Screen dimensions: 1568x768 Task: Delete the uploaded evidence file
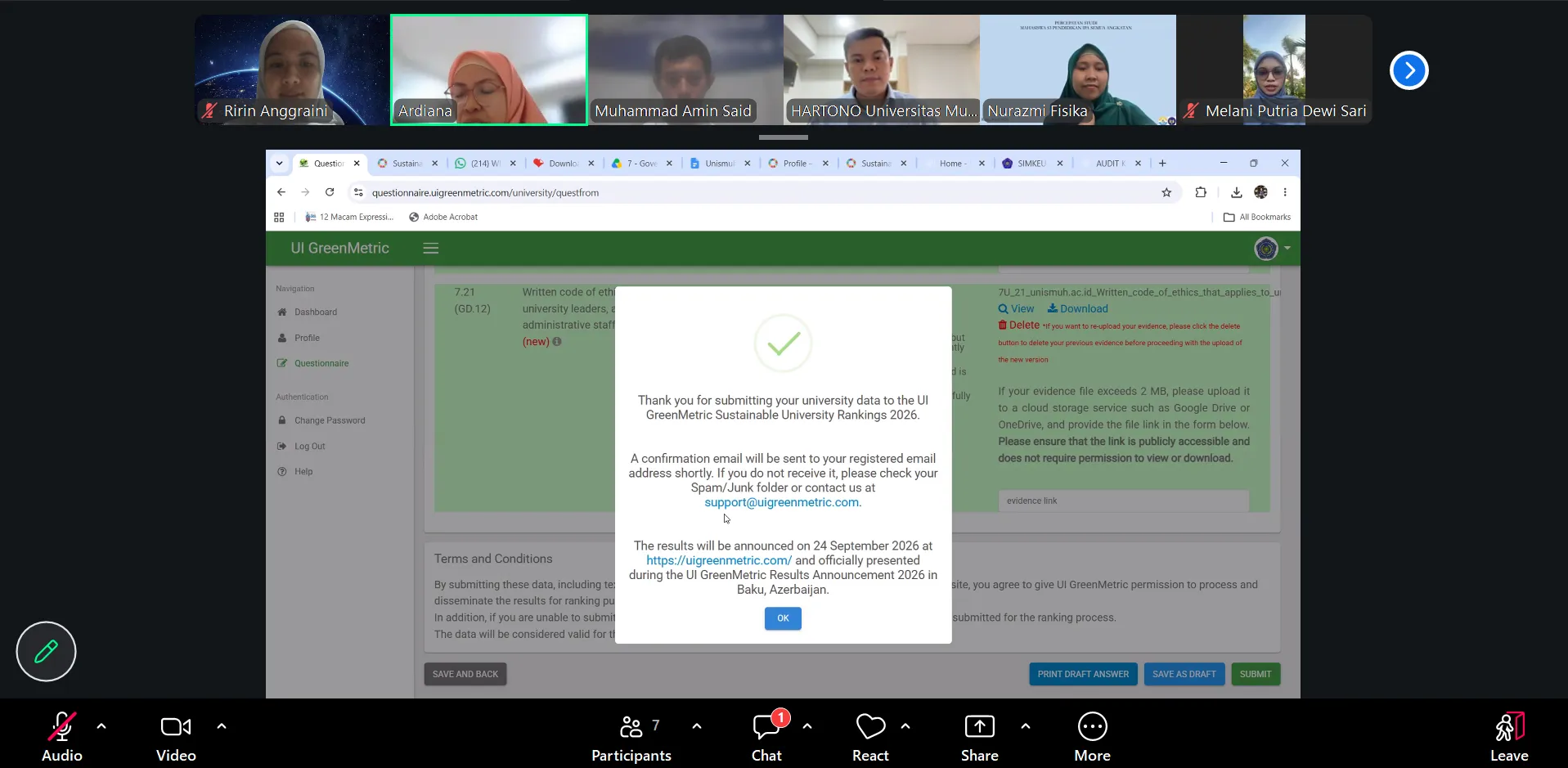click(x=1018, y=326)
